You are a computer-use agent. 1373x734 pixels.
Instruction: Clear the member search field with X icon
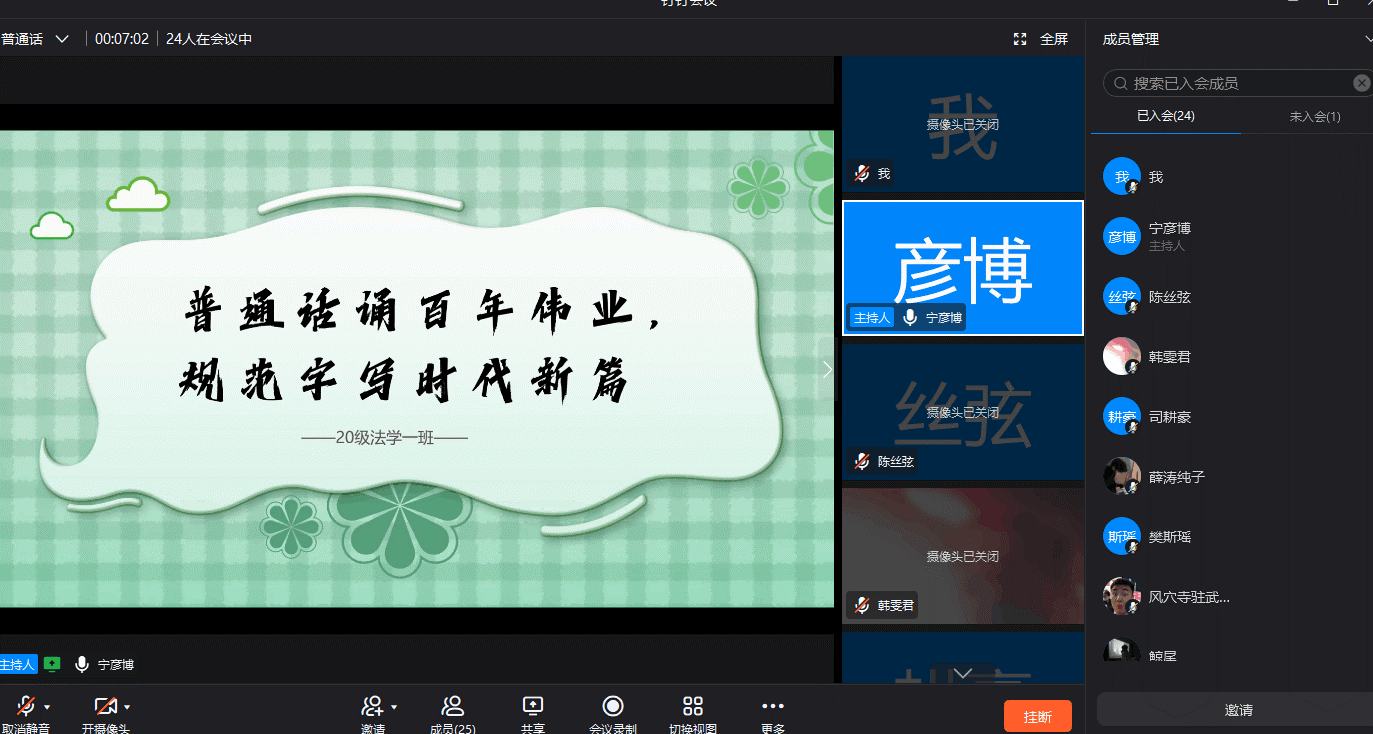pos(1361,83)
